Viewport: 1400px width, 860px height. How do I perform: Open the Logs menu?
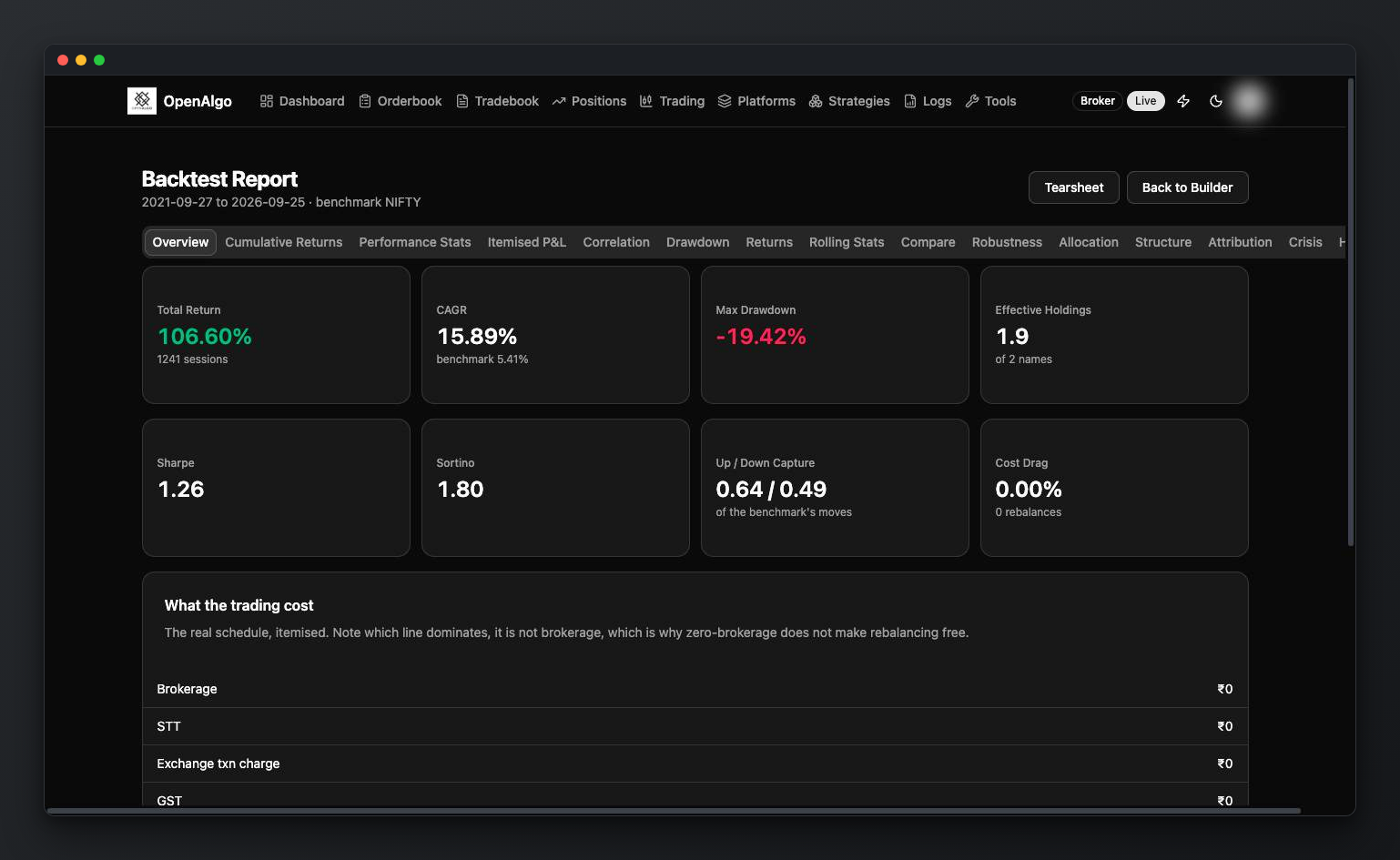click(928, 101)
